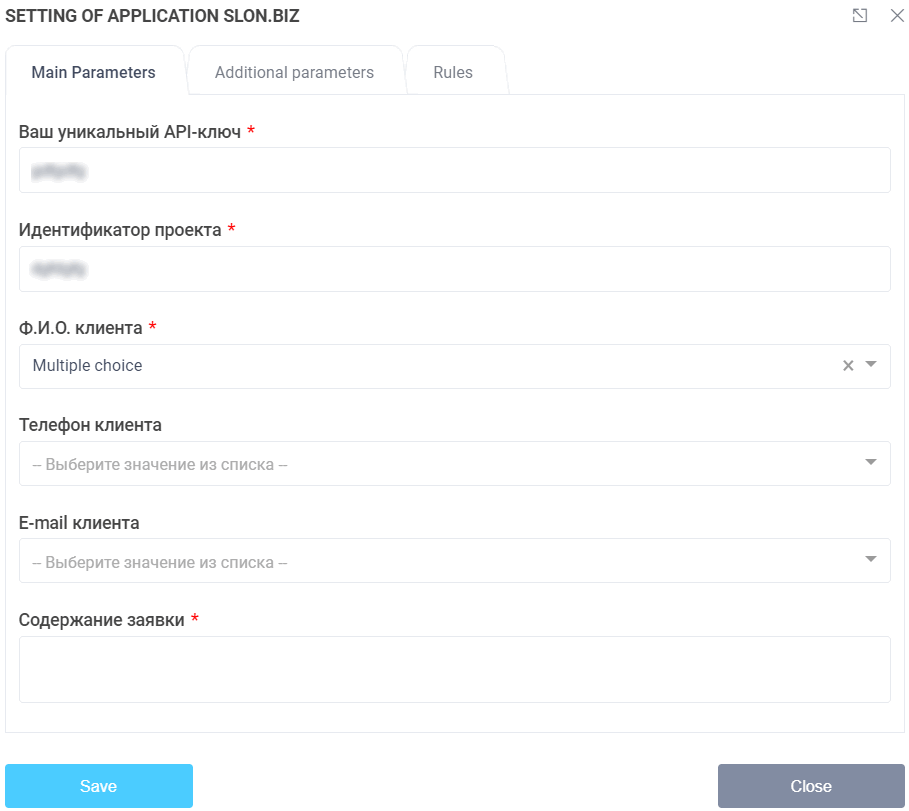Click the Ф.И.О. клиента dropdown arrow
Image resolution: width=909 pixels, height=811 pixels.
pos(870,365)
